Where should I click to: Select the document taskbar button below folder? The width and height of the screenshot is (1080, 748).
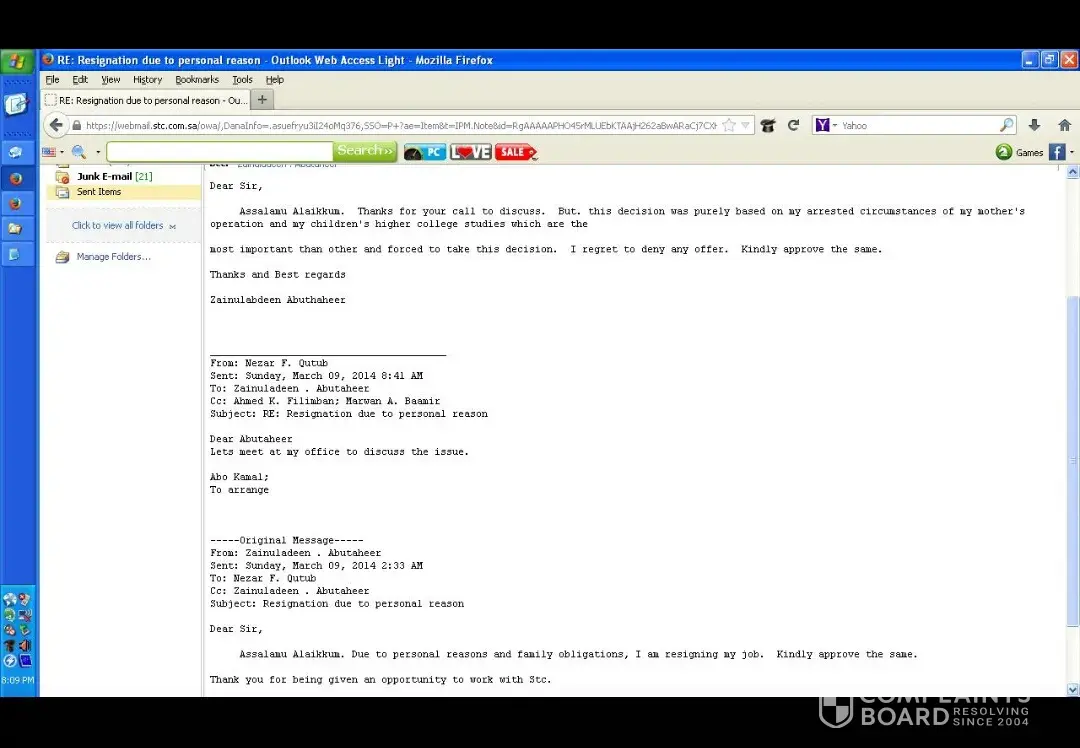pos(16,255)
